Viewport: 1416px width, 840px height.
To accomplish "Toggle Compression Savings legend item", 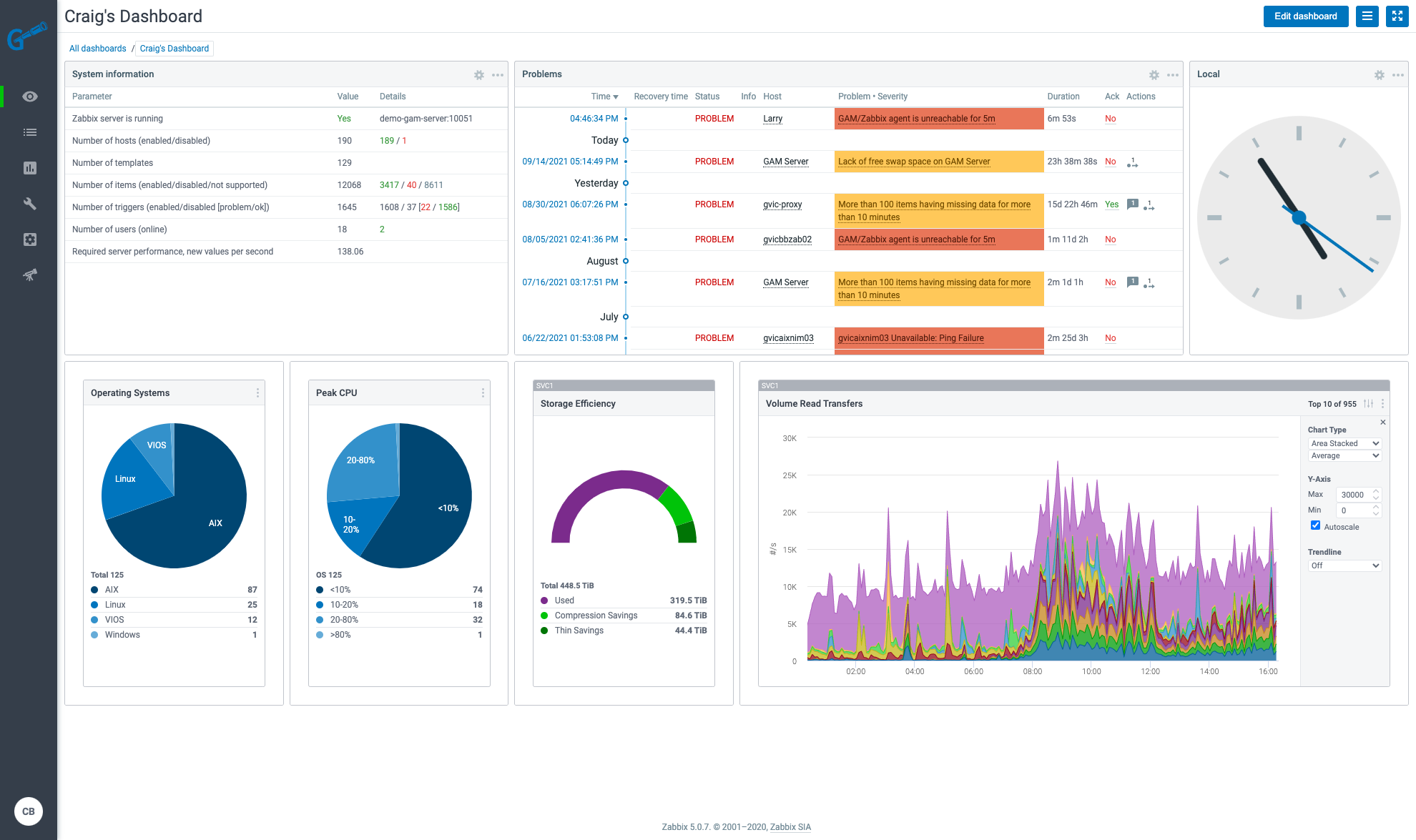I will [x=595, y=616].
